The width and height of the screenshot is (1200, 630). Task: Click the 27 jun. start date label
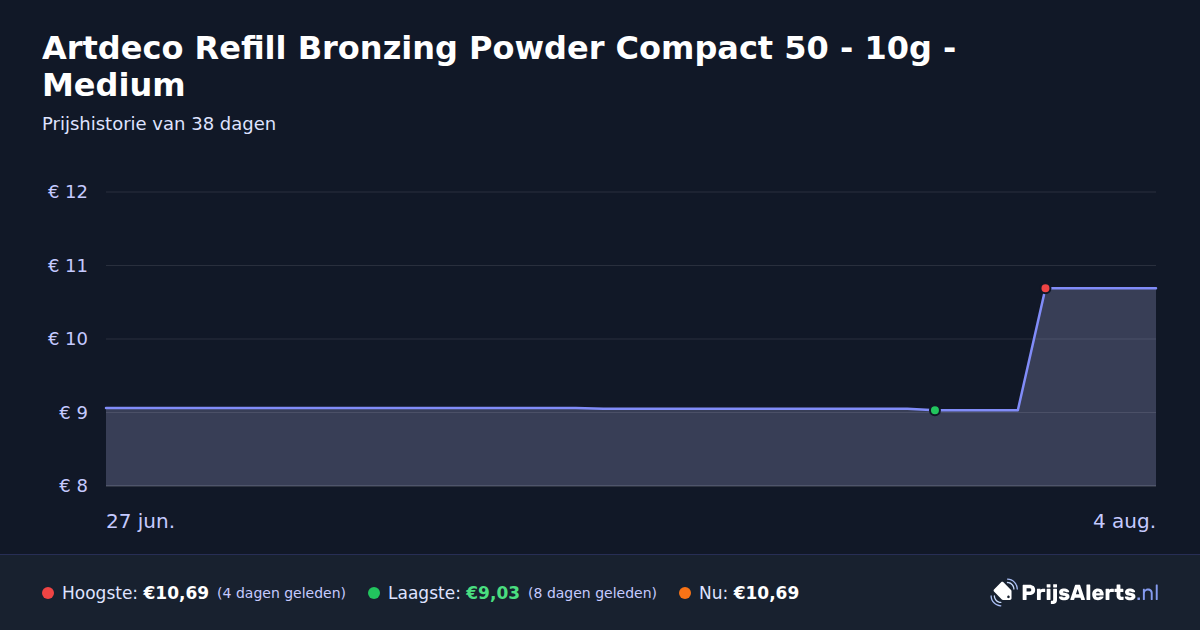[x=141, y=522]
